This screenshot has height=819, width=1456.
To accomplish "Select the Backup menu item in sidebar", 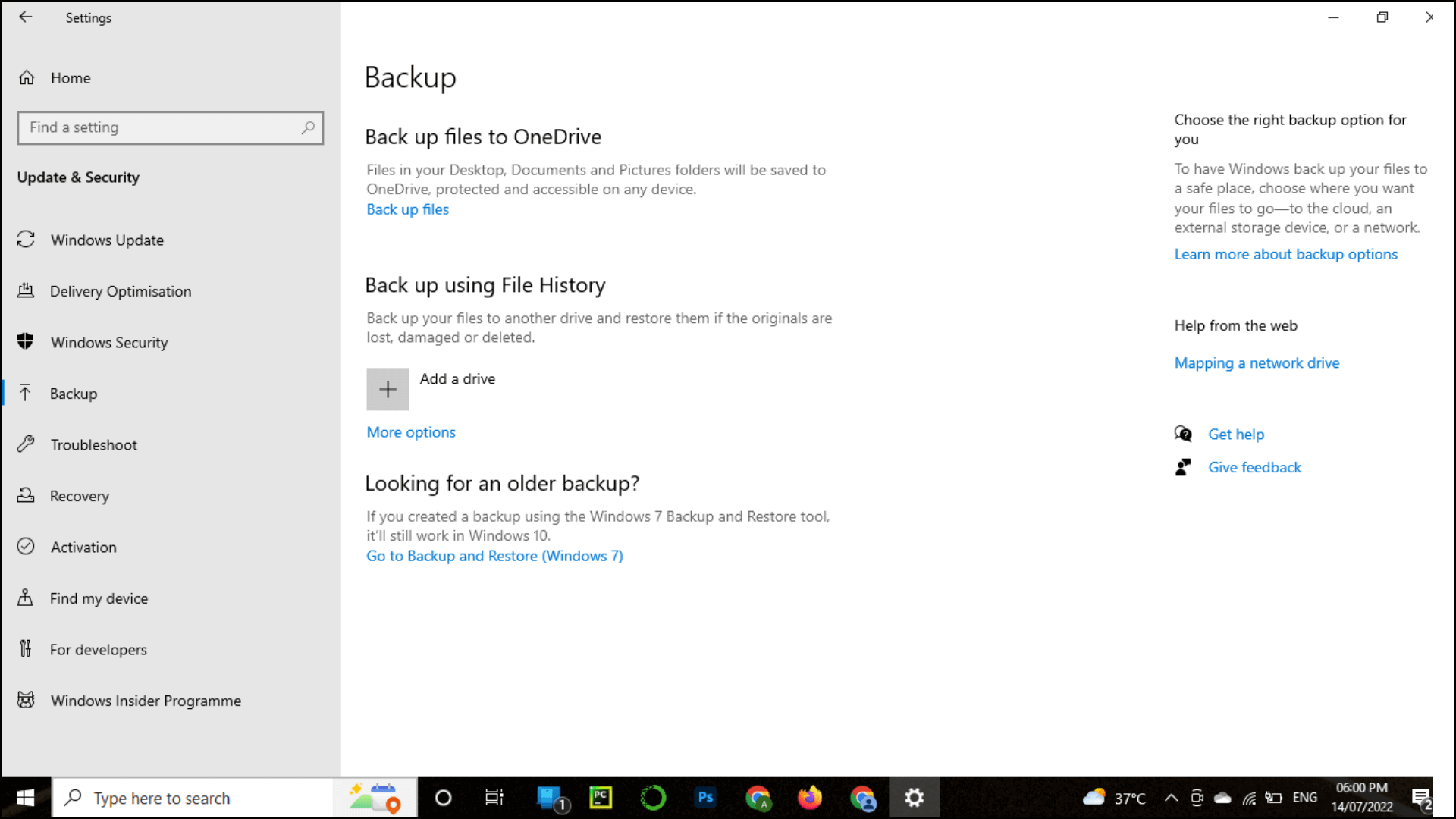I will (73, 393).
